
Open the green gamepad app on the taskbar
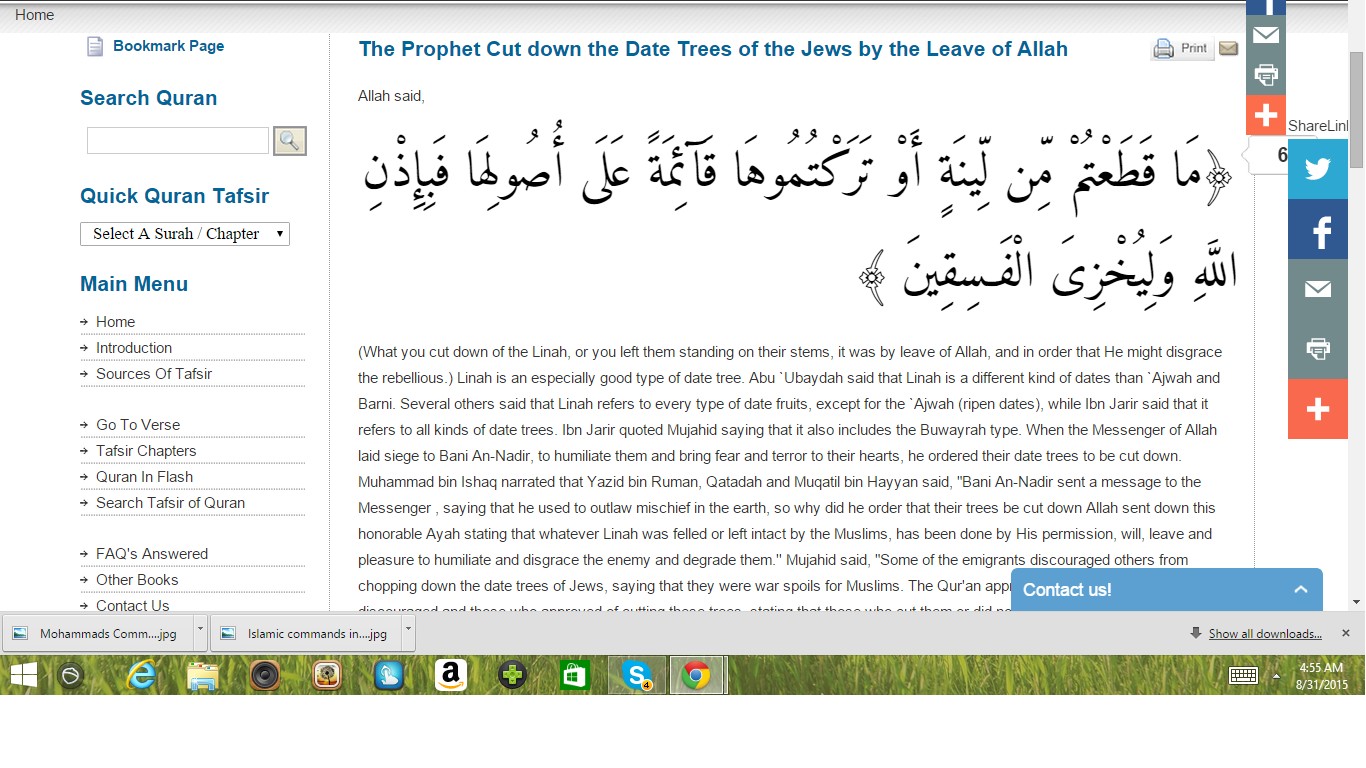[513, 676]
